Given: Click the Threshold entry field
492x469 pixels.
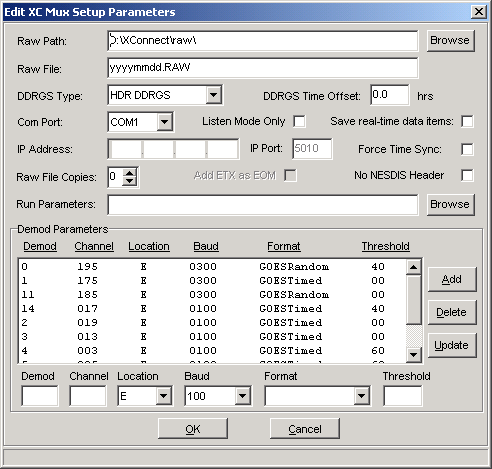Looking at the screenshot, I should click(x=403, y=396).
